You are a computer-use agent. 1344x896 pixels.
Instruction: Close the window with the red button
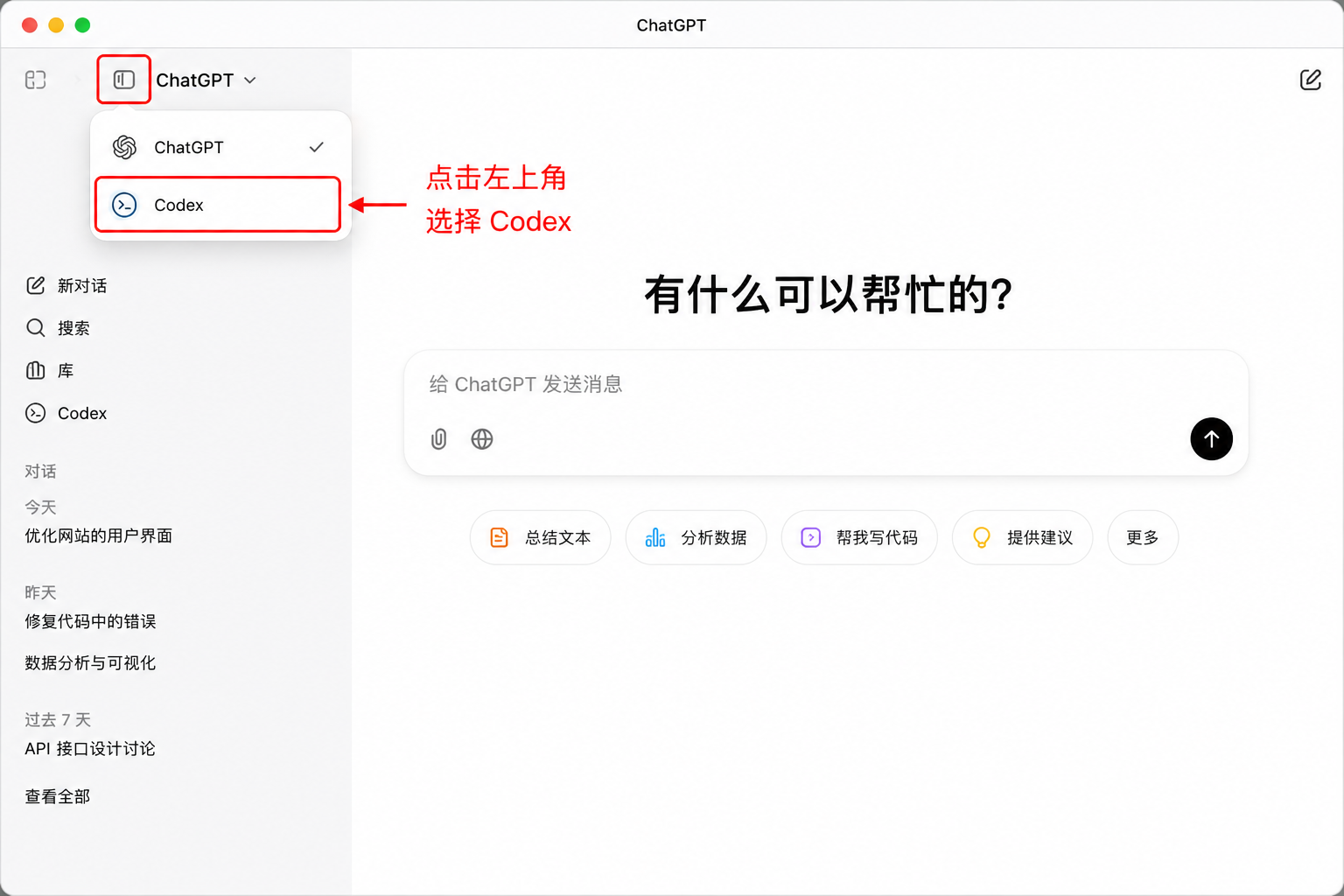click(30, 25)
